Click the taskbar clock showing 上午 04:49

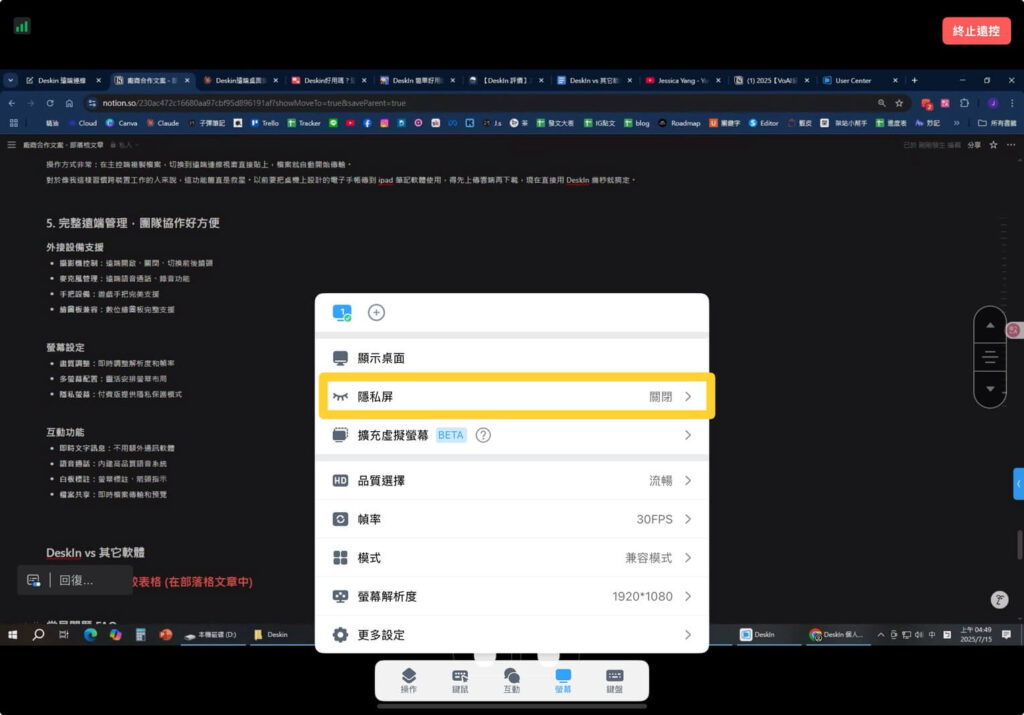(x=976, y=635)
